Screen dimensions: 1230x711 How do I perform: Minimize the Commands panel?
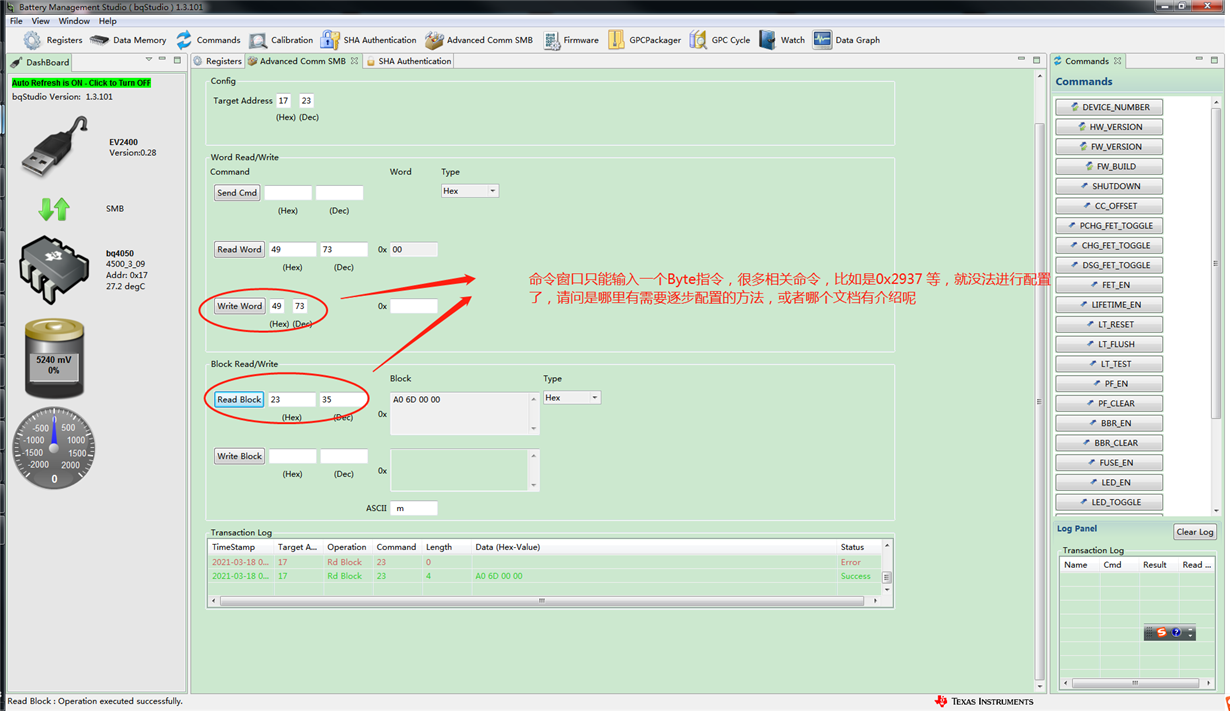pyautogui.click(x=1199, y=60)
